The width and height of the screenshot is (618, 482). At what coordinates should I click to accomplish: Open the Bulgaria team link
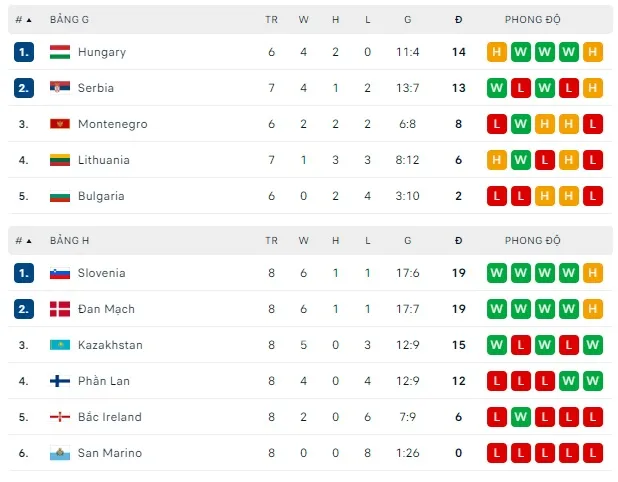point(101,196)
